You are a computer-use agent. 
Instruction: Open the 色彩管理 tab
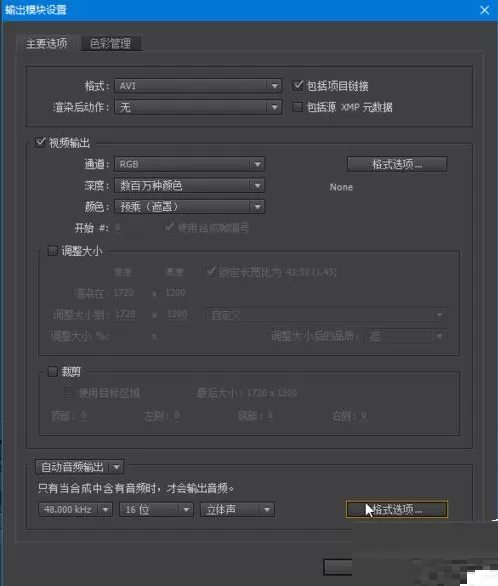tap(111, 43)
